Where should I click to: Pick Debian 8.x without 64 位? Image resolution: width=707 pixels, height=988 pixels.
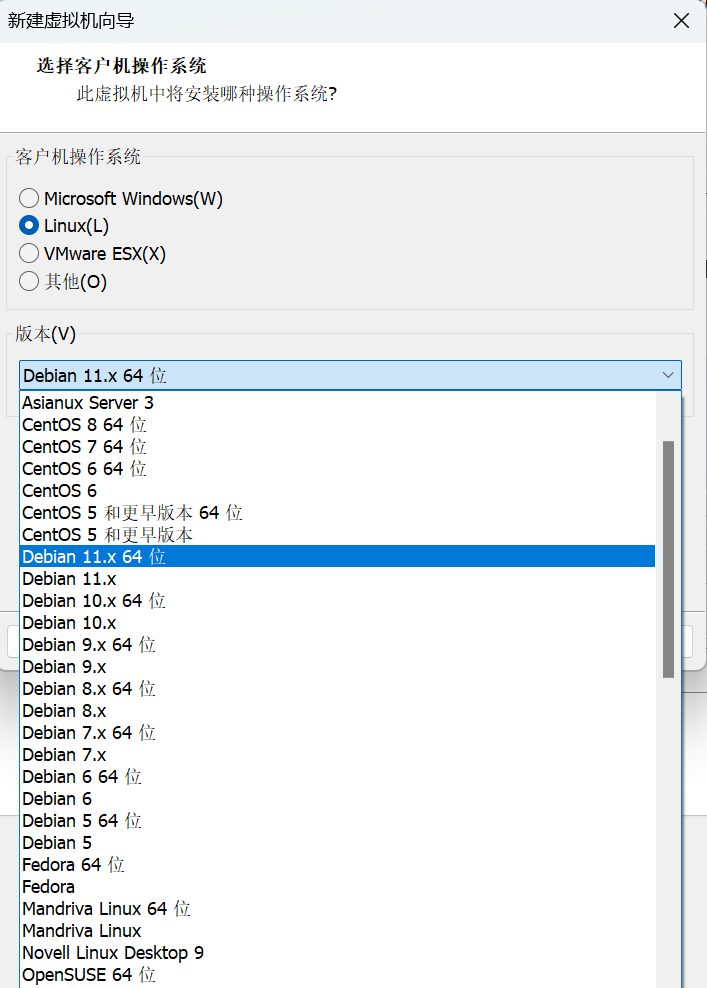coord(338,711)
